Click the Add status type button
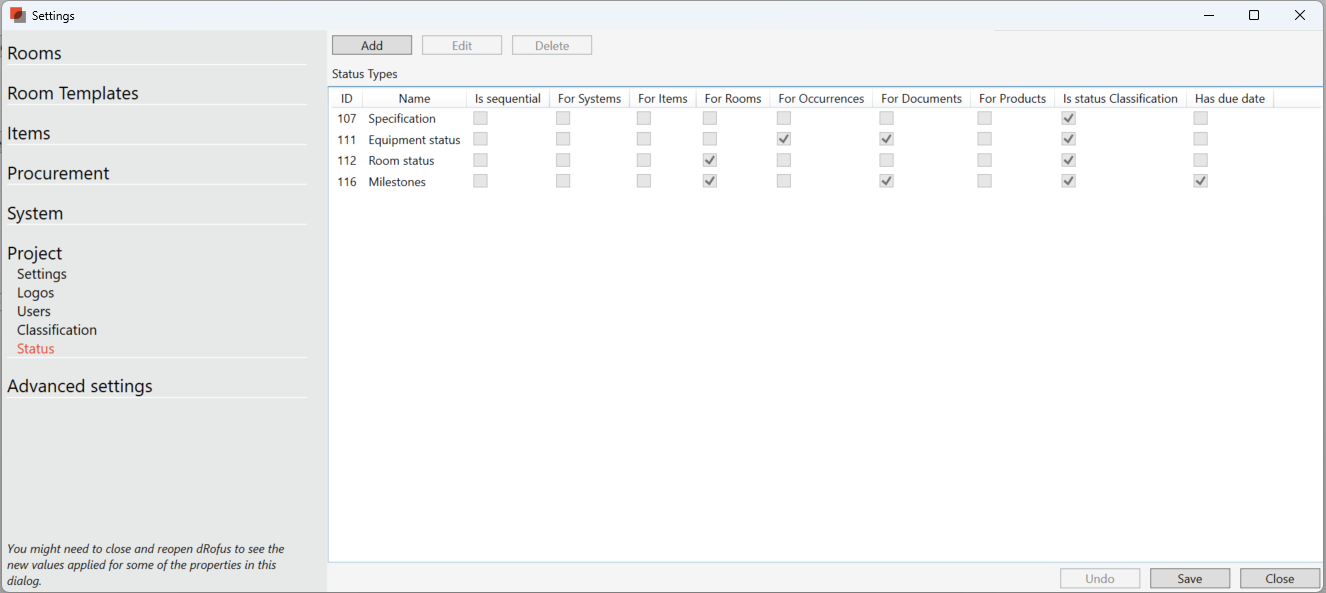The width and height of the screenshot is (1326, 593). pos(372,46)
